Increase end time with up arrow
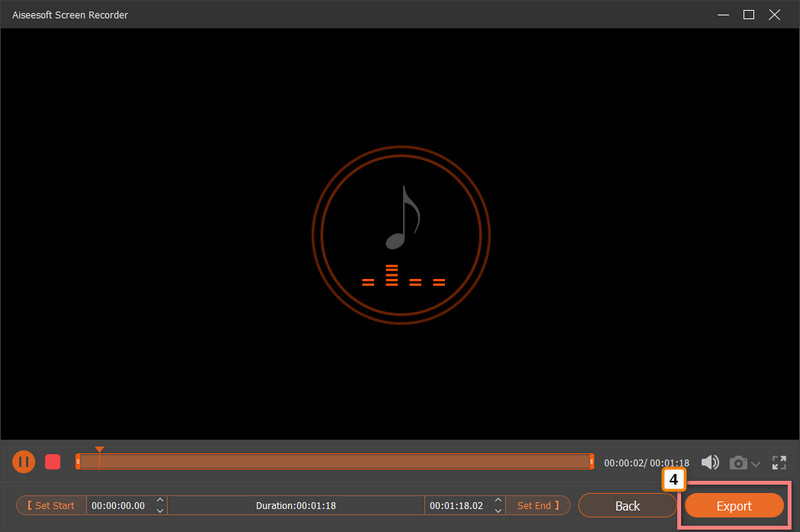Viewport: 800px width, 532px height. (x=497, y=499)
